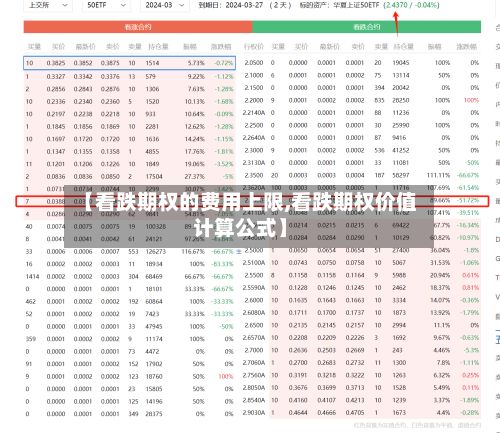
Task: Click put change value -66.67% in 2.3500 row
Action: tap(468, 175)
